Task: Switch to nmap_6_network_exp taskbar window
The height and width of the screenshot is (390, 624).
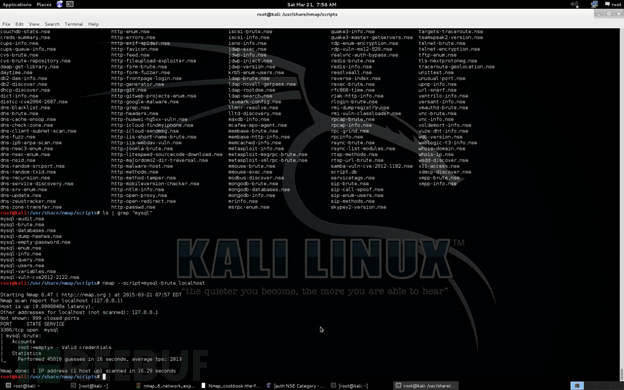Action: point(166,386)
